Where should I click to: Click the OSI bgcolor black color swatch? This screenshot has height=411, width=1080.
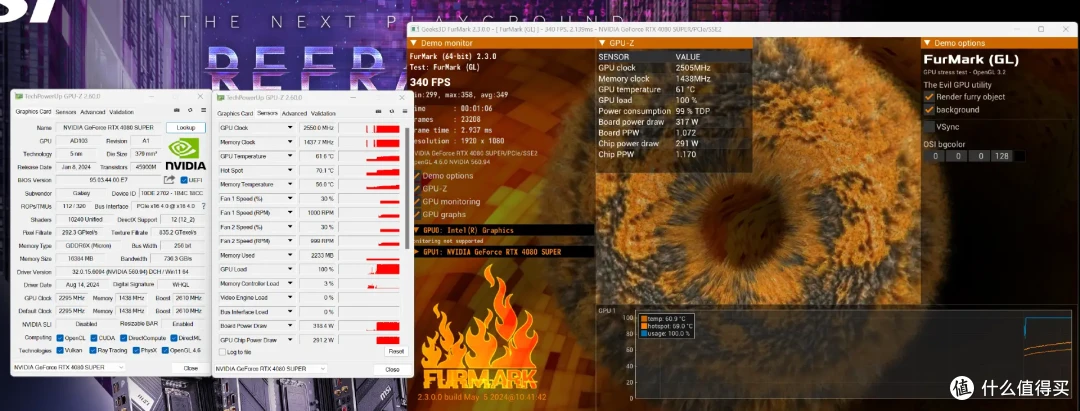[1019, 156]
